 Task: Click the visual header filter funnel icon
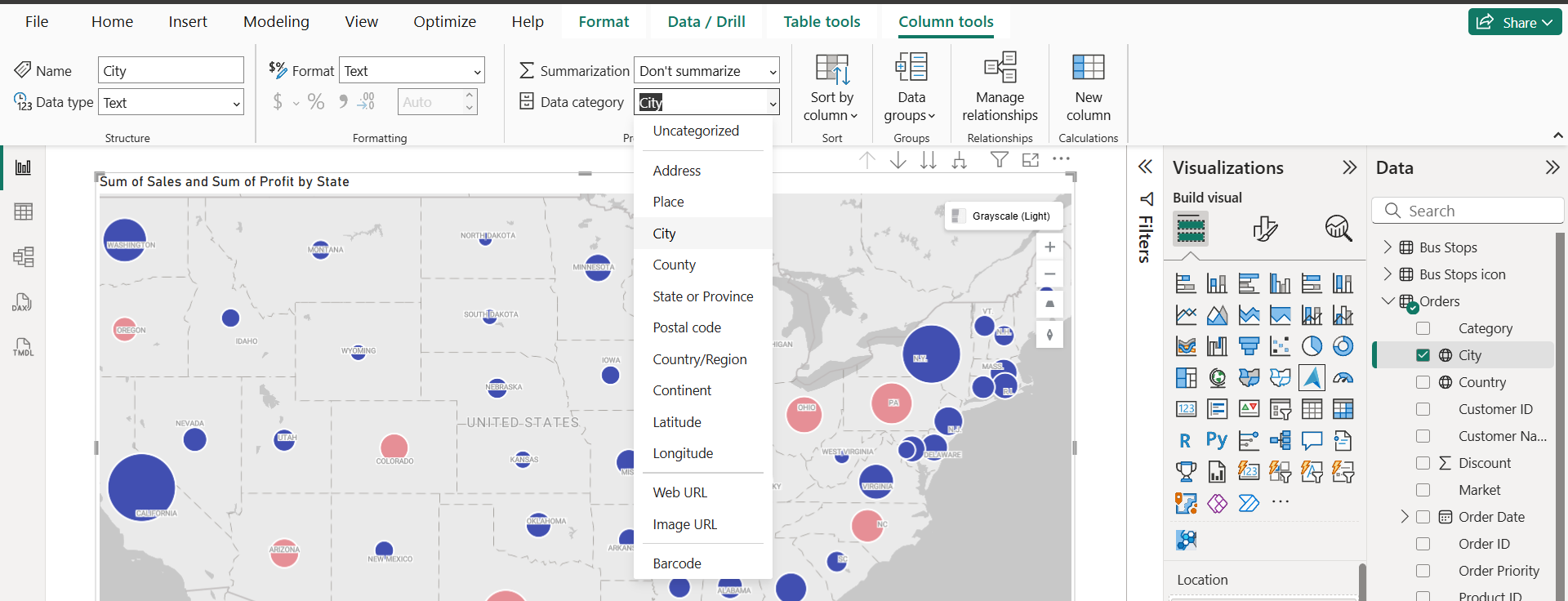tap(999, 160)
